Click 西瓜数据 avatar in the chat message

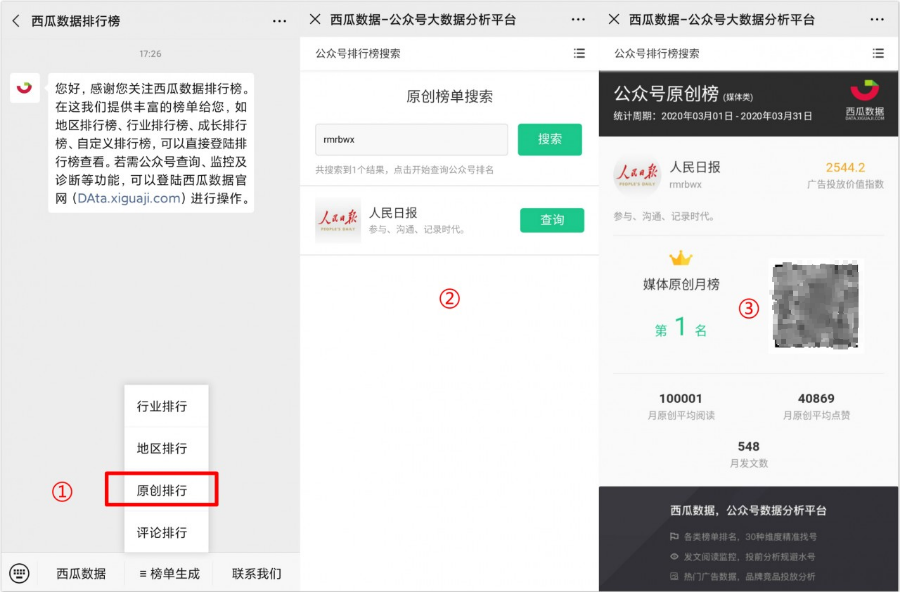coord(25,88)
